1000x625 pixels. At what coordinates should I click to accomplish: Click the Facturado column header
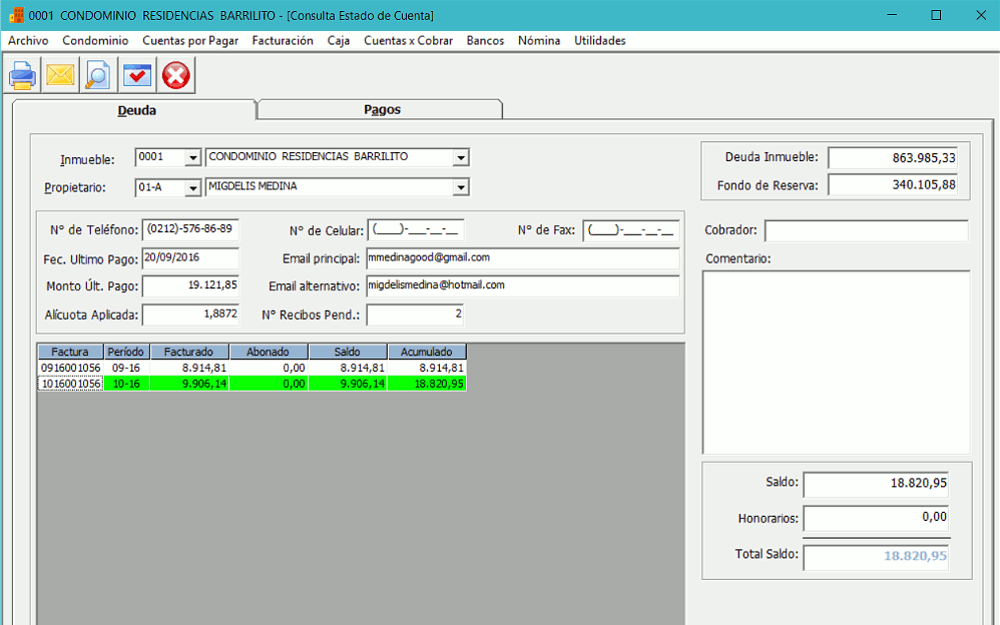[188, 352]
